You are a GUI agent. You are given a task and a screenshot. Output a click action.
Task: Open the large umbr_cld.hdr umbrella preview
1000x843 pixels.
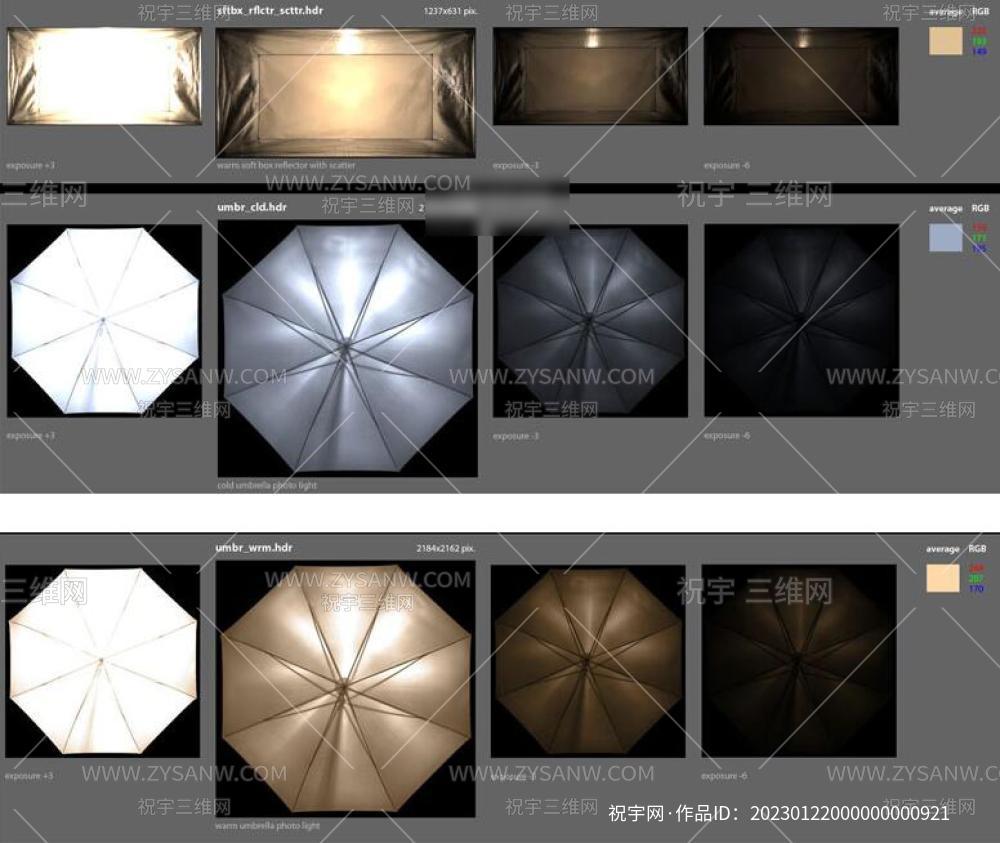tap(347, 348)
